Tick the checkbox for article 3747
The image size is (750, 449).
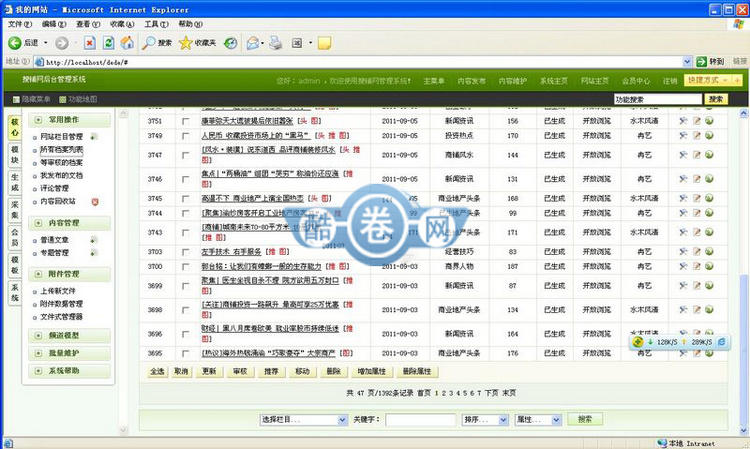[x=185, y=155]
